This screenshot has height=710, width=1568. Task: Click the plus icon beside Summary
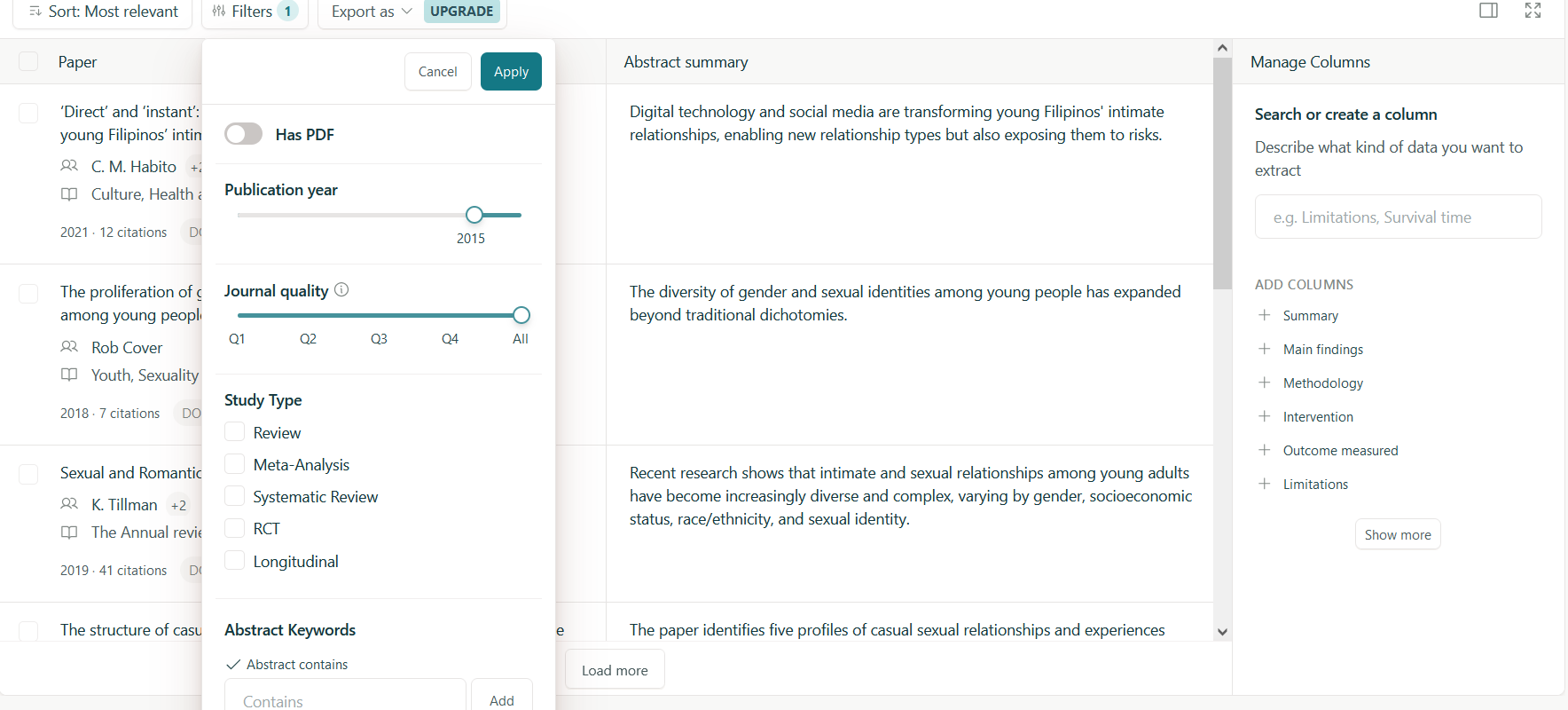1265,315
